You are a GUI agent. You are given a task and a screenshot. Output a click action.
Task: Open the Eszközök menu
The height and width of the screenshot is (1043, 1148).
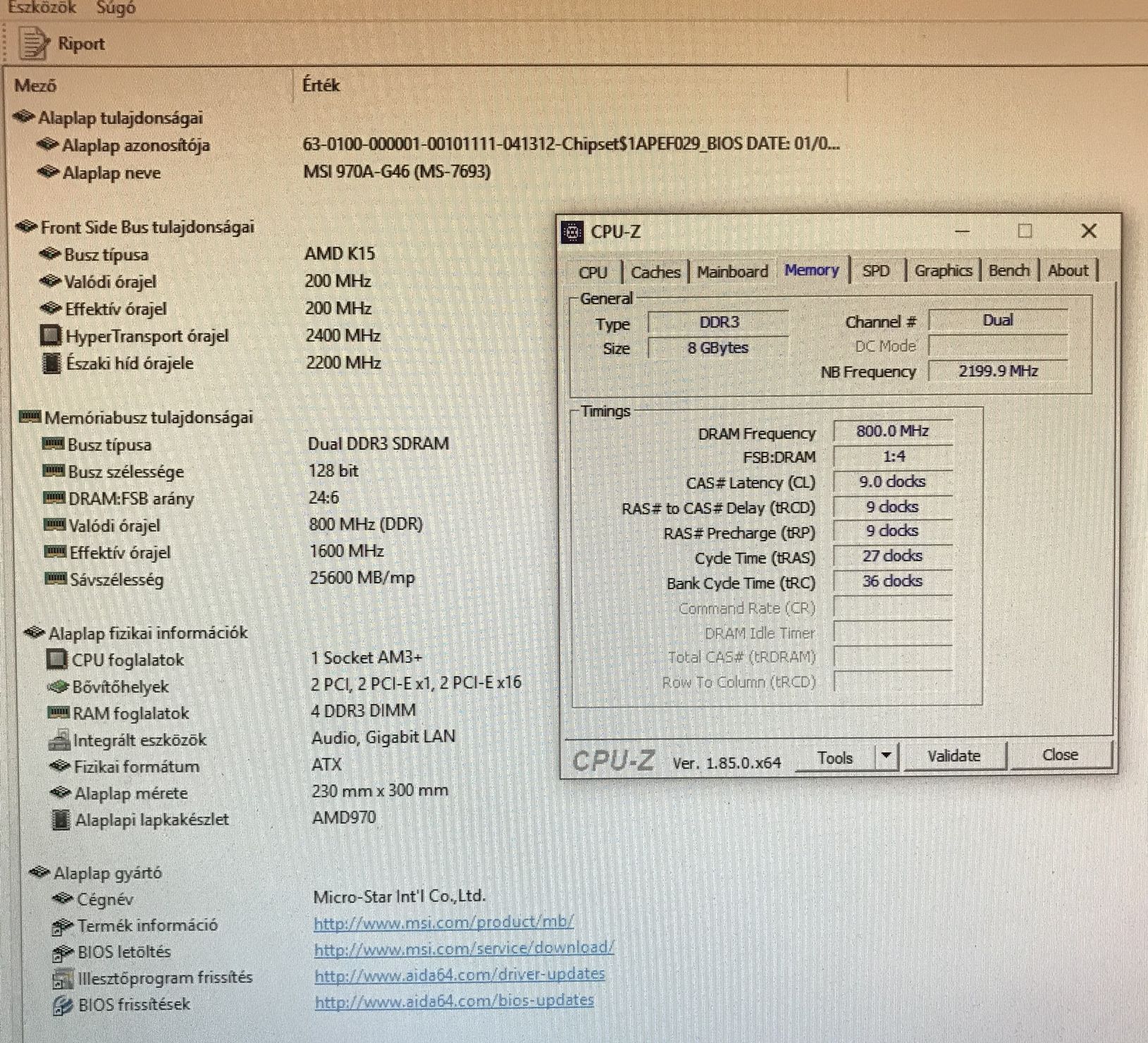[42, 8]
